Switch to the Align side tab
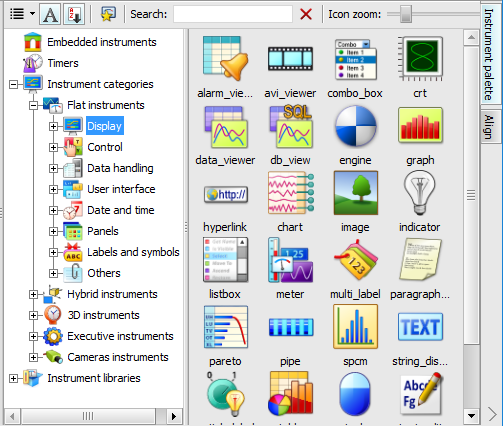 (489, 127)
